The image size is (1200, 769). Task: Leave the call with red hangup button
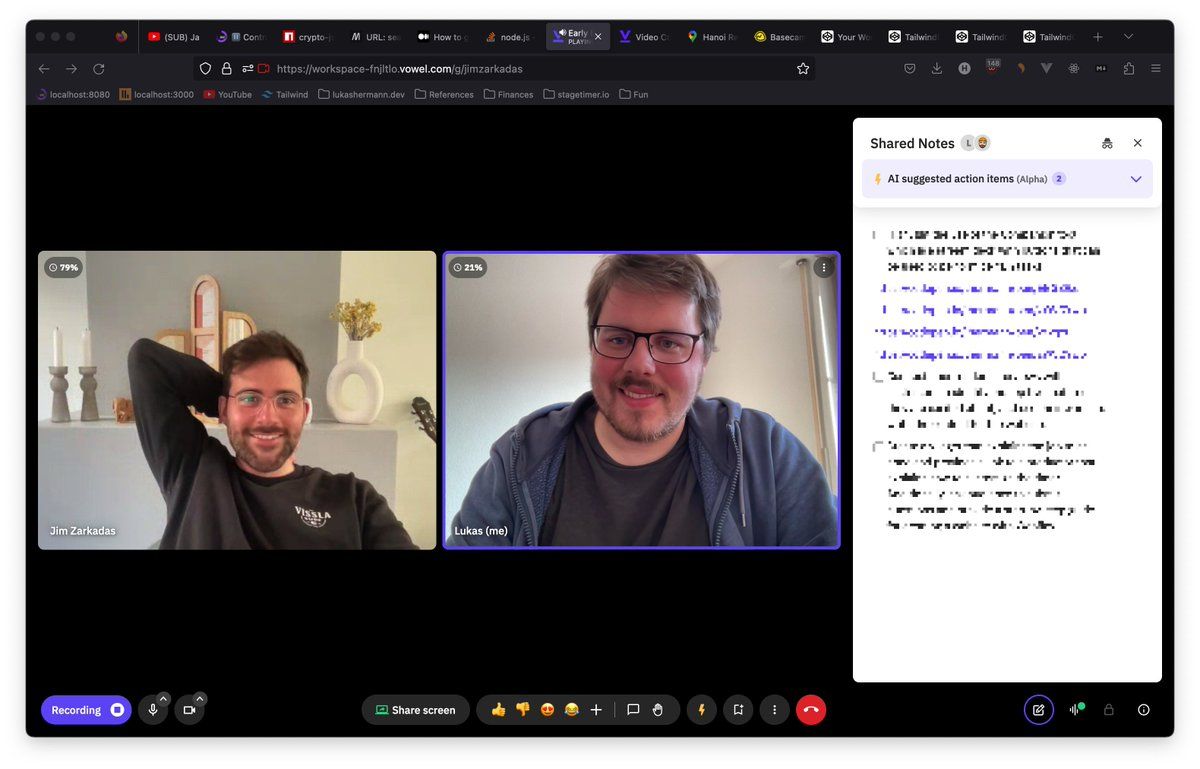point(811,710)
